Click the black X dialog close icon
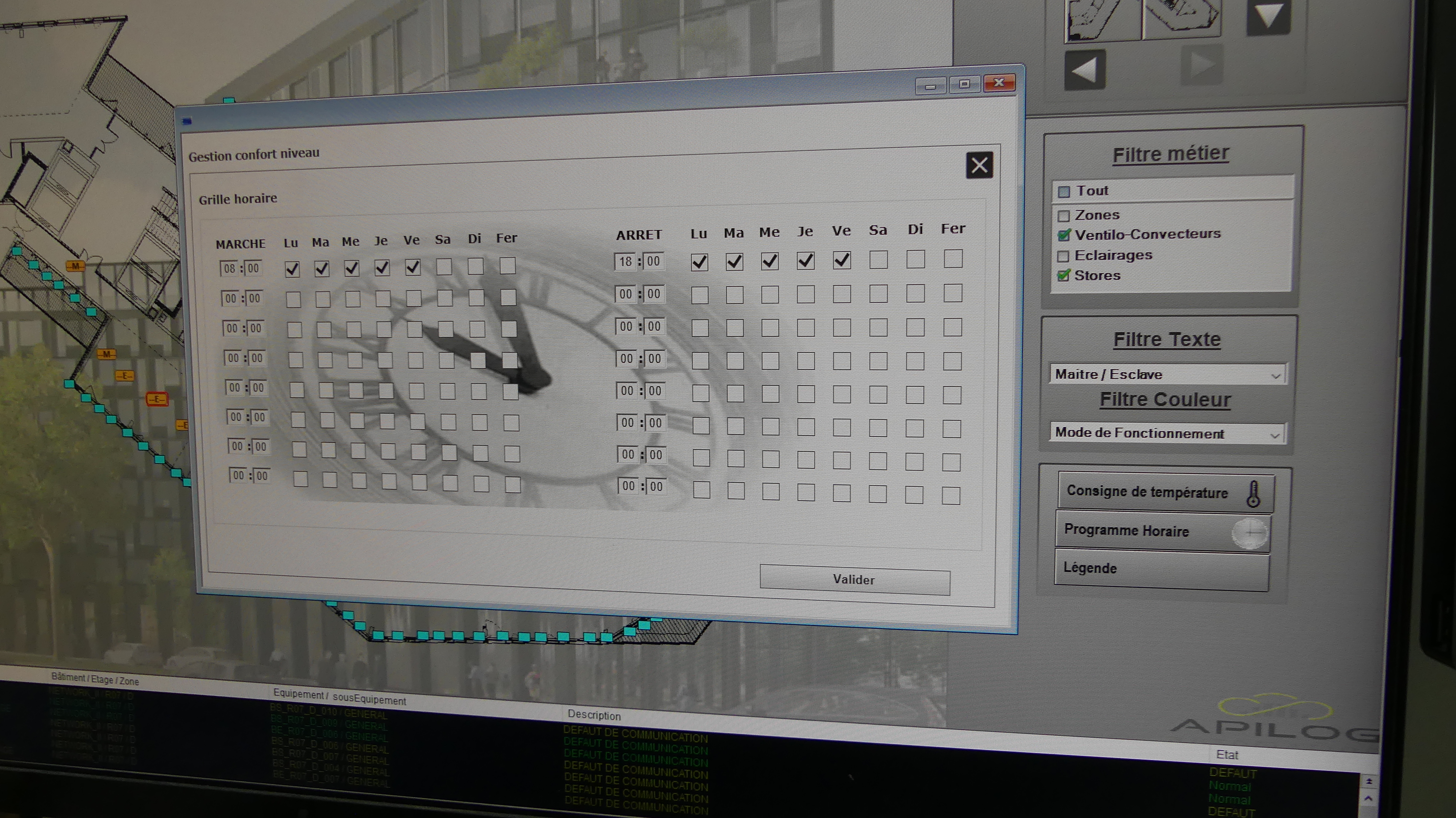Screen dimensions: 1456x818 click(979, 165)
